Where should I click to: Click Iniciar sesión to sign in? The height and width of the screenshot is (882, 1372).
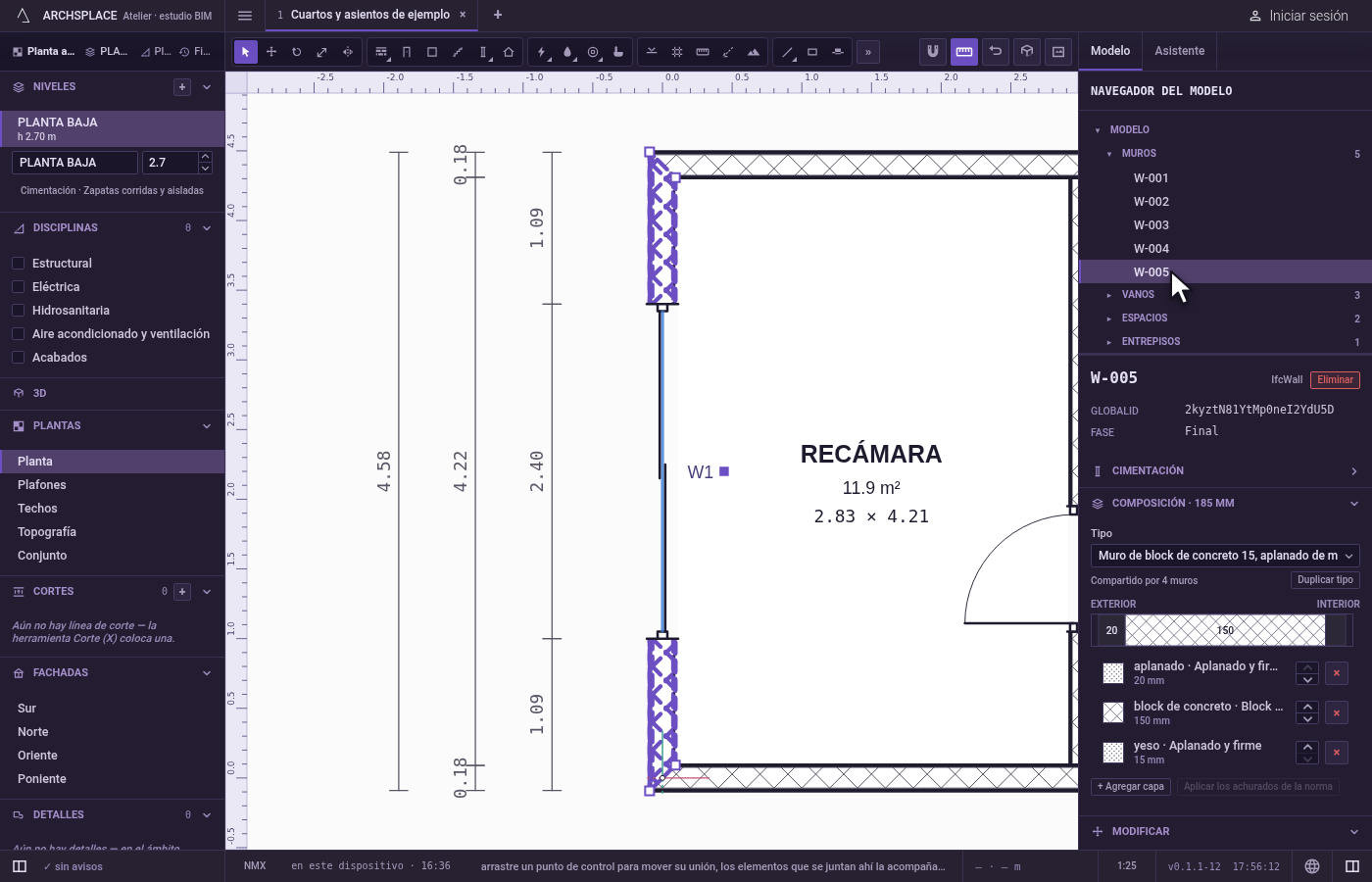(x=1298, y=16)
